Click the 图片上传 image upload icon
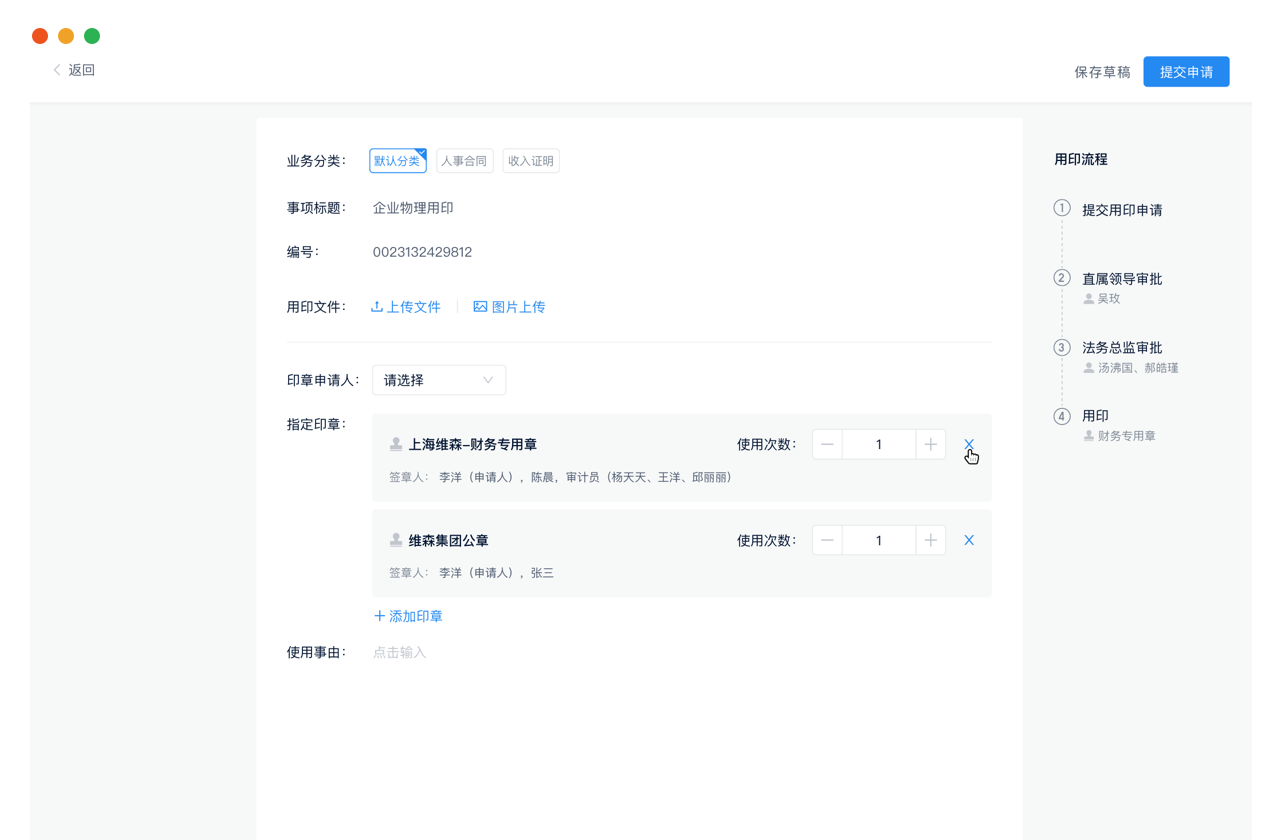The width and height of the screenshot is (1280, 840). [x=480, y=307]
